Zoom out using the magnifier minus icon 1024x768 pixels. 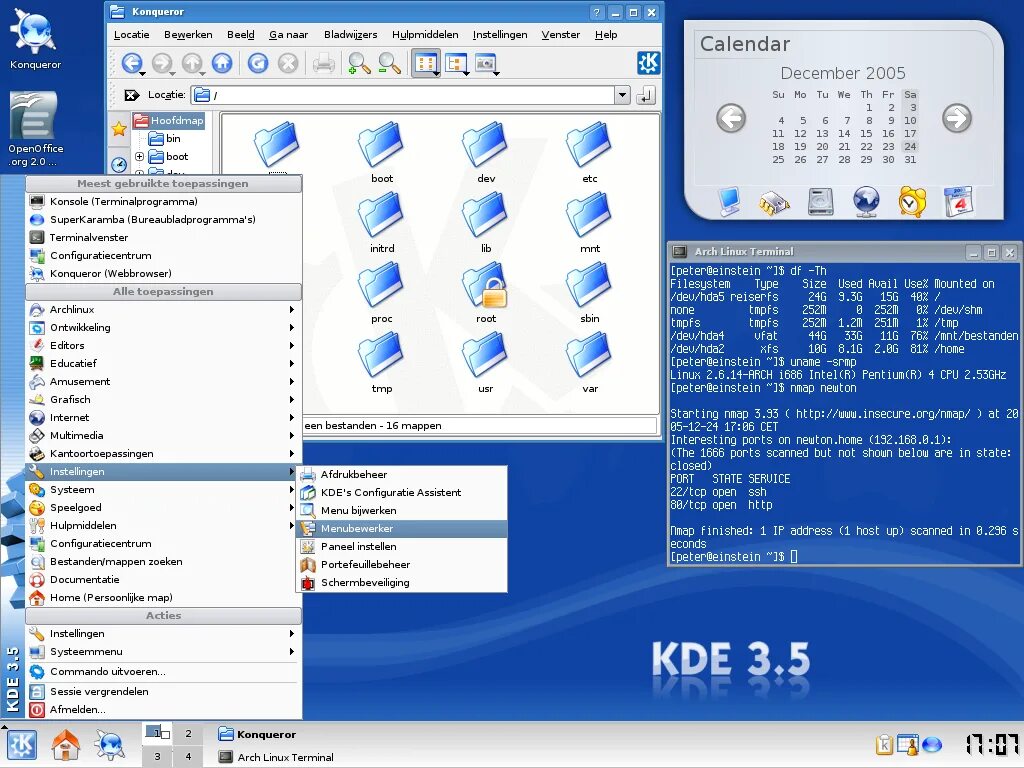click(389, 63)
